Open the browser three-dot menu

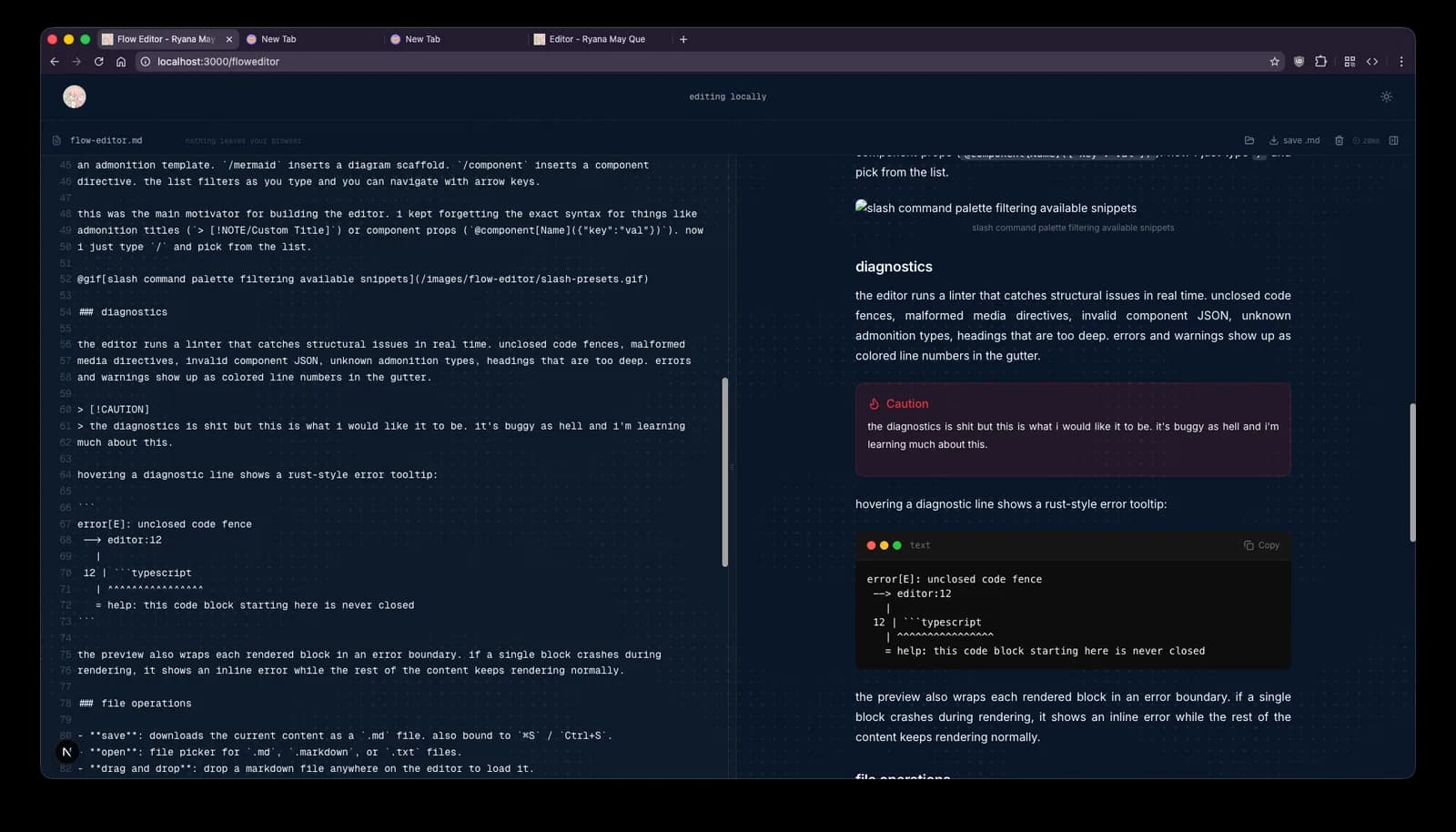[x=1401, y=62]
